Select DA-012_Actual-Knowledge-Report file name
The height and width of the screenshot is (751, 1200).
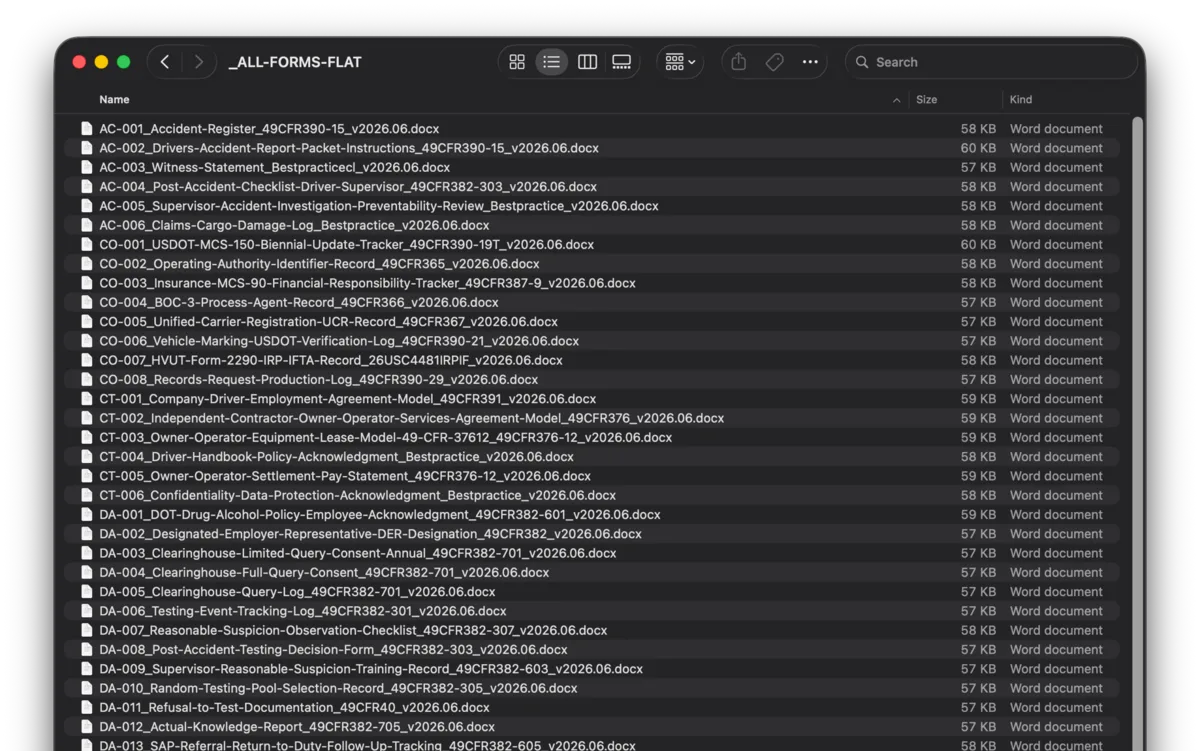click(x=297, y=727)
